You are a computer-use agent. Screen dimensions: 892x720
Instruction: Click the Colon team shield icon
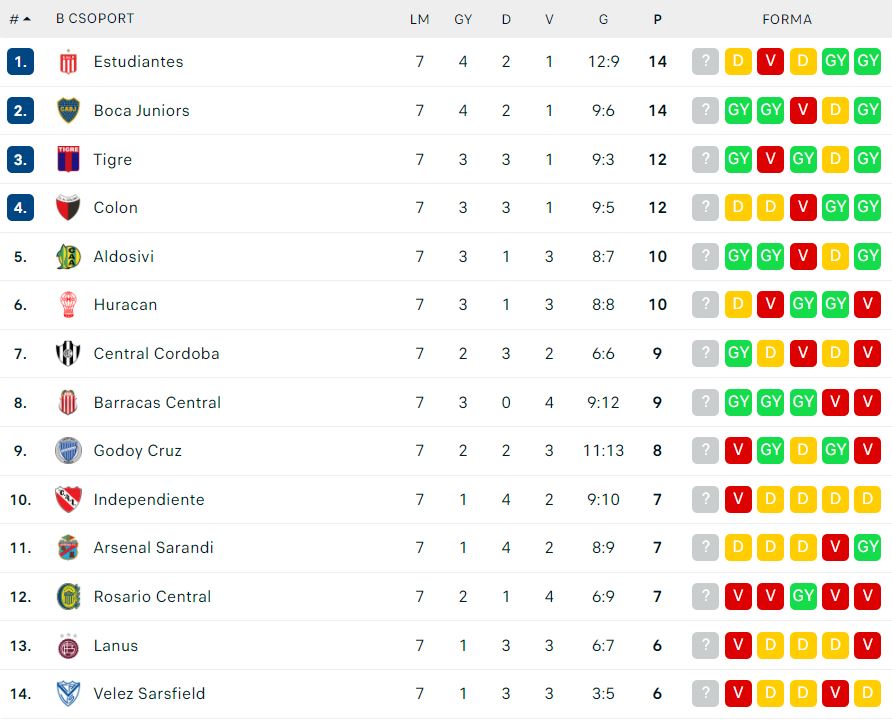pos(68,208)
